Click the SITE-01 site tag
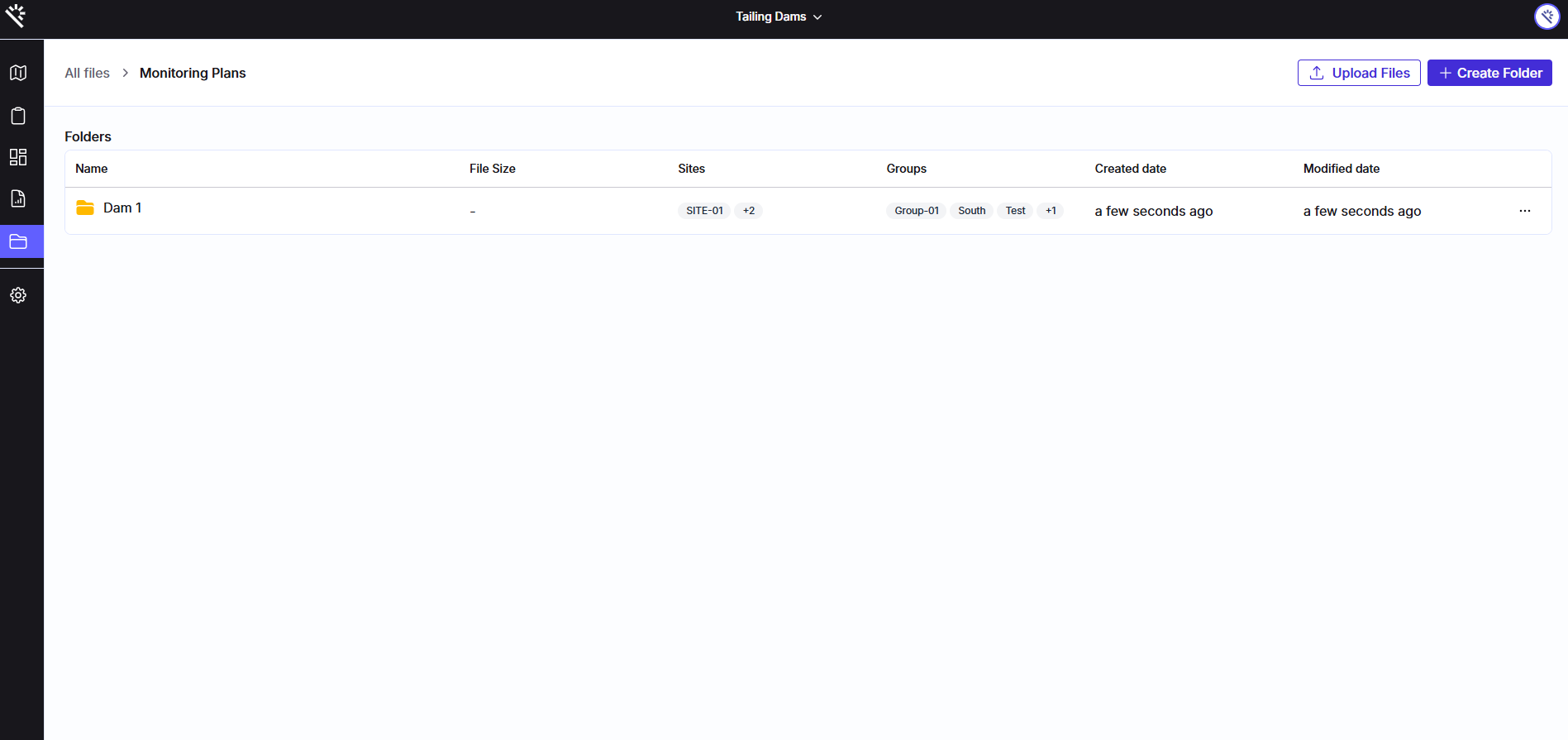1568x740 pixels. point(704,211)
